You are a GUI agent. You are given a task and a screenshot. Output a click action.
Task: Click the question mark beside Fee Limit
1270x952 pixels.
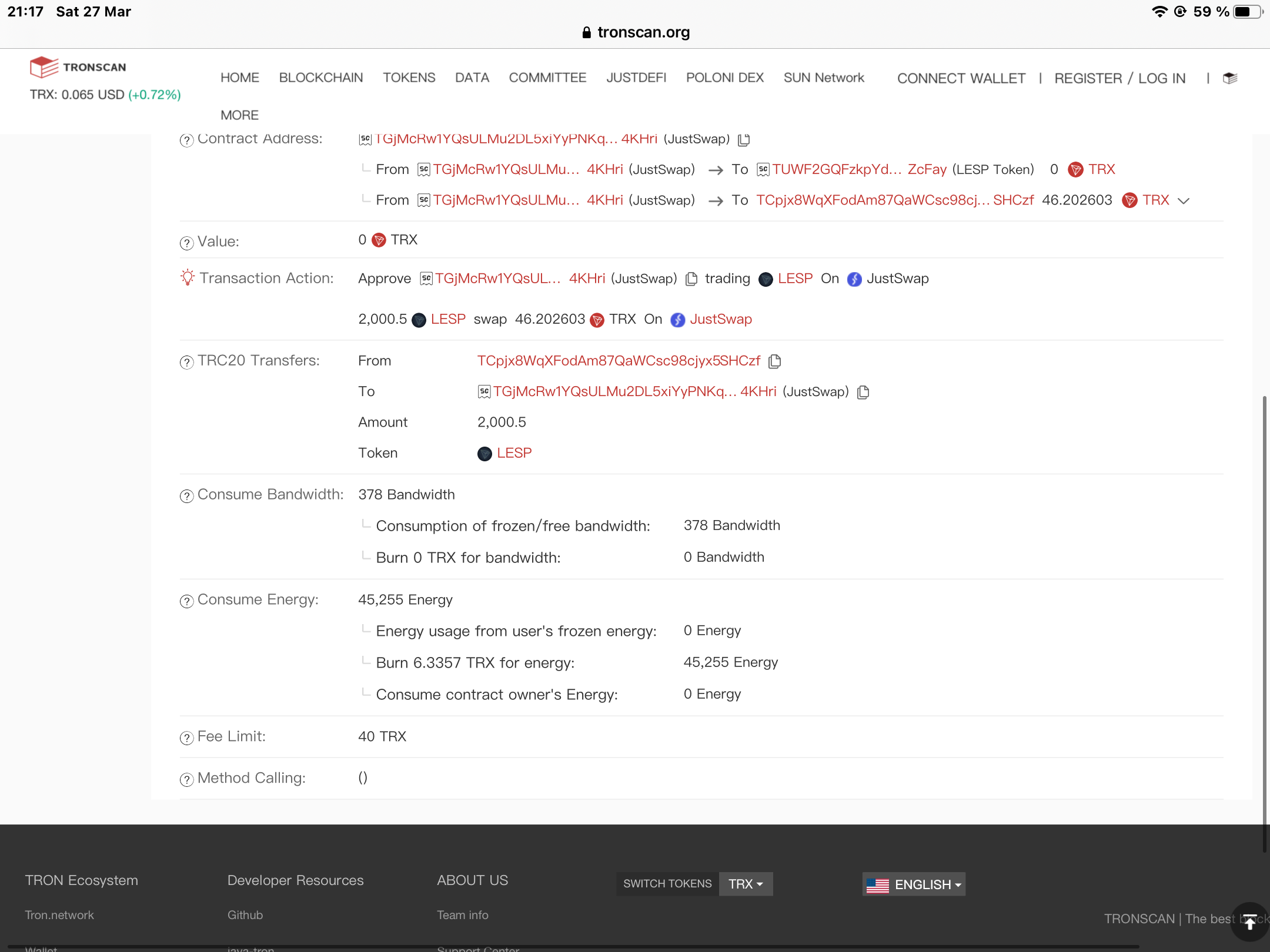pos(186,738)
